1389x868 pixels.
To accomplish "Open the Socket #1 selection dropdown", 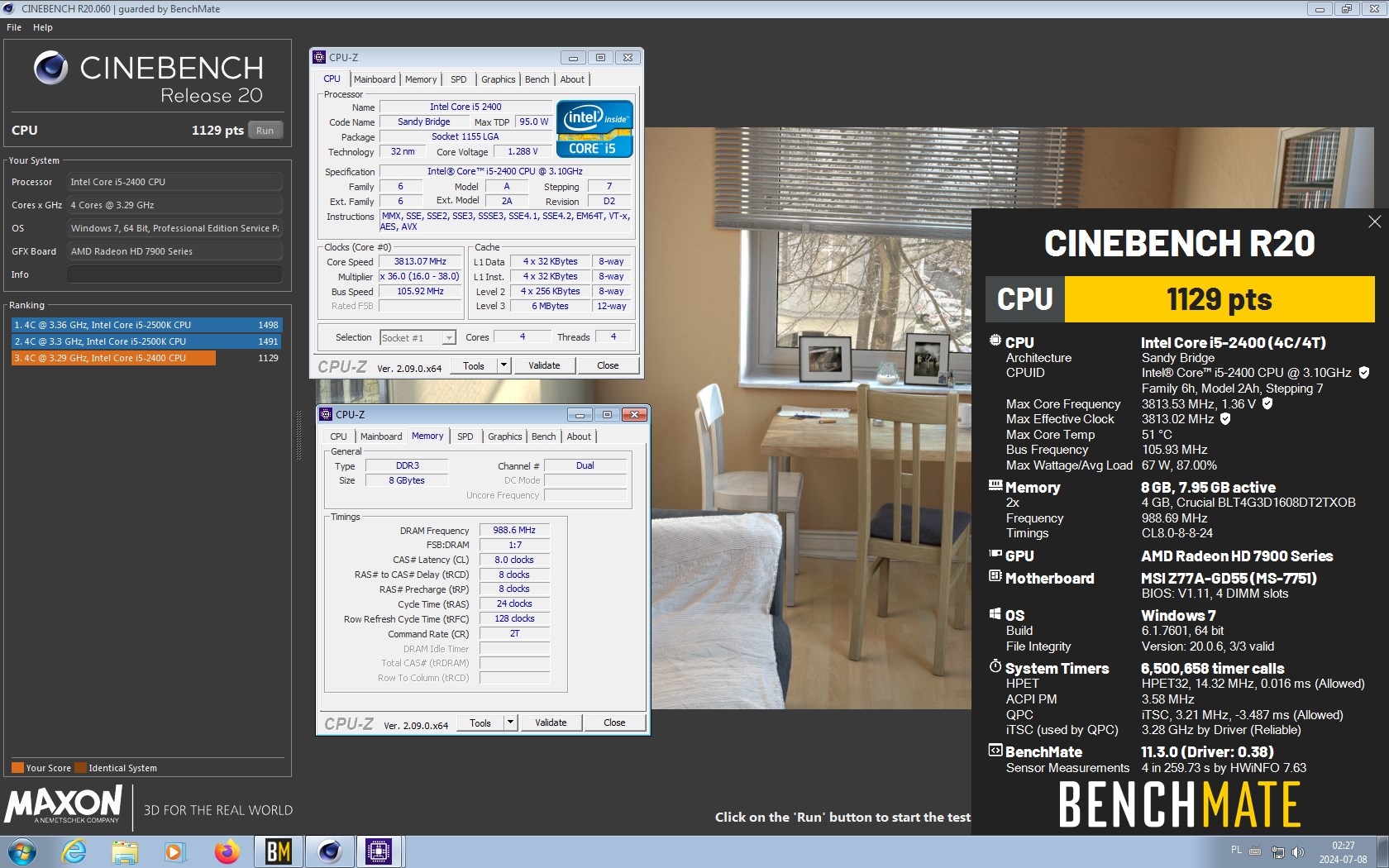I will [418, 337].
